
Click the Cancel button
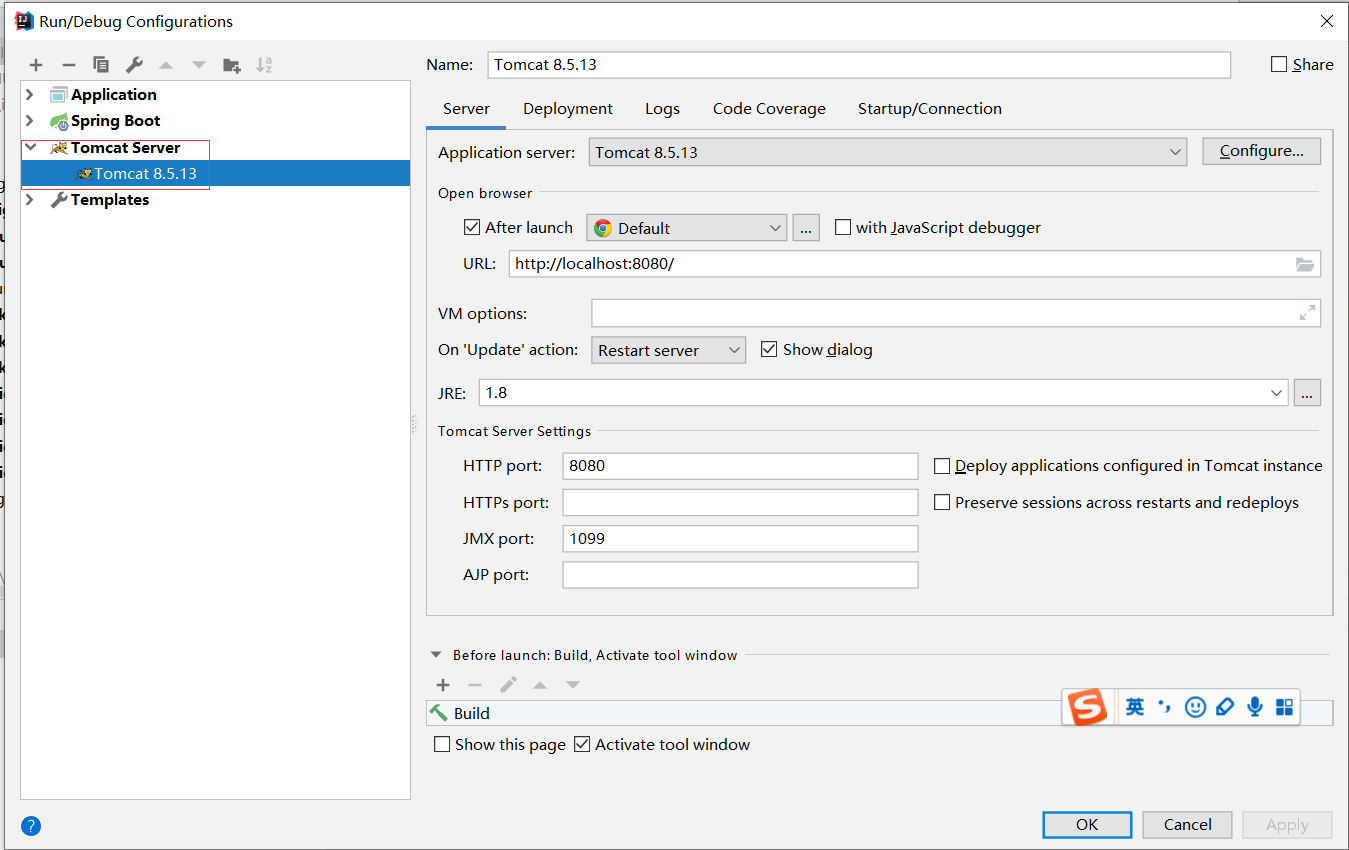[1188, 824]
